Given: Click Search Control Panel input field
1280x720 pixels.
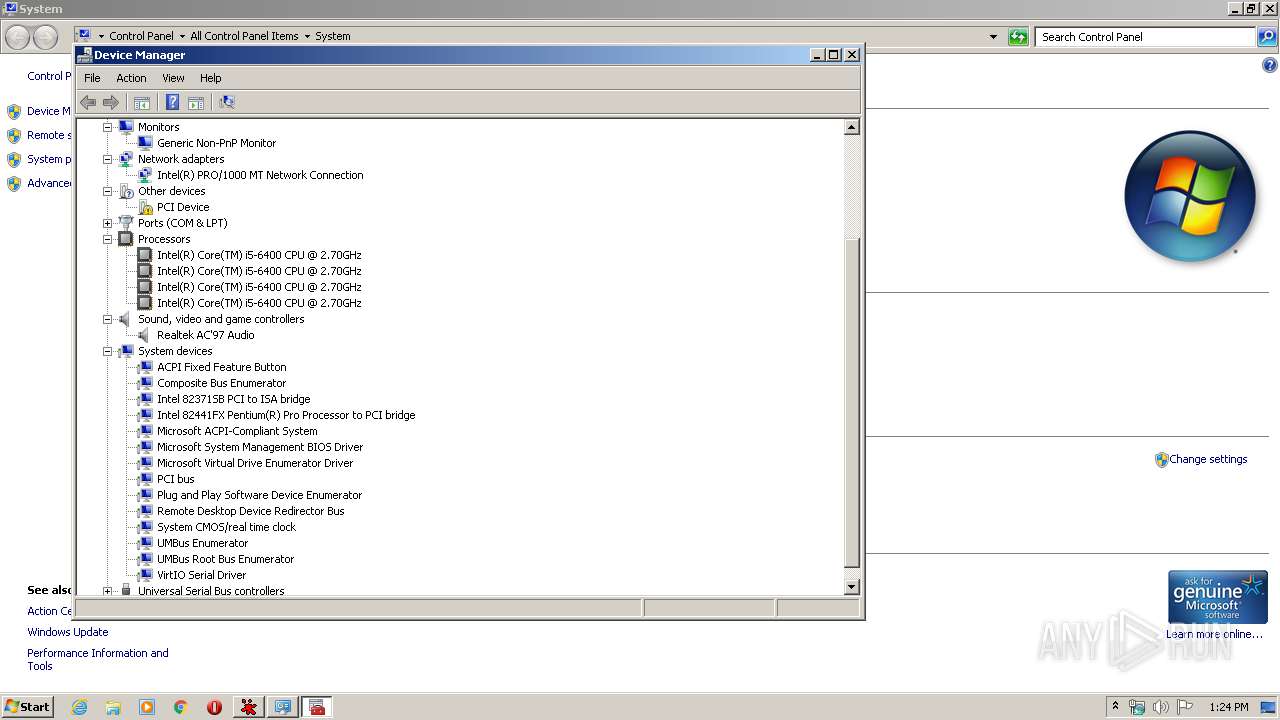Looking at the screenshot, I should pyautogui.click(x=1145, y=37).
